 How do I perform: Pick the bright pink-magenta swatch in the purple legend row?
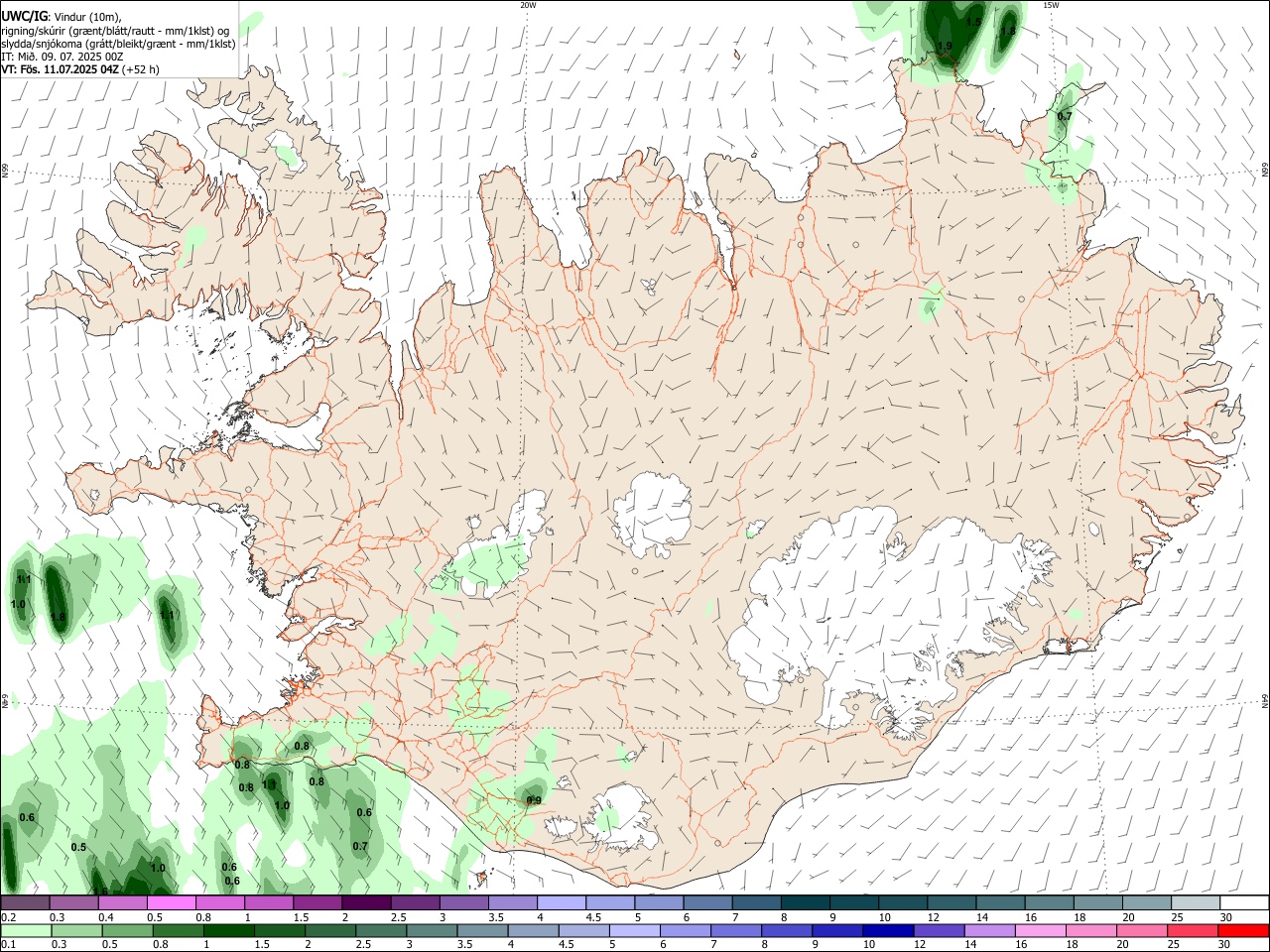(x=172, y=903)
